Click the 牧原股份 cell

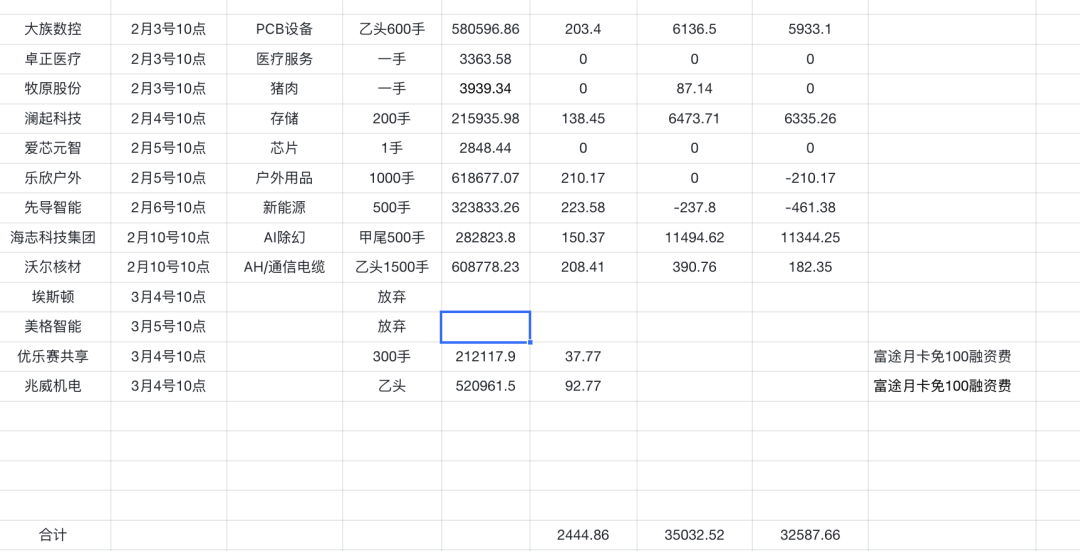click(55, 89)
